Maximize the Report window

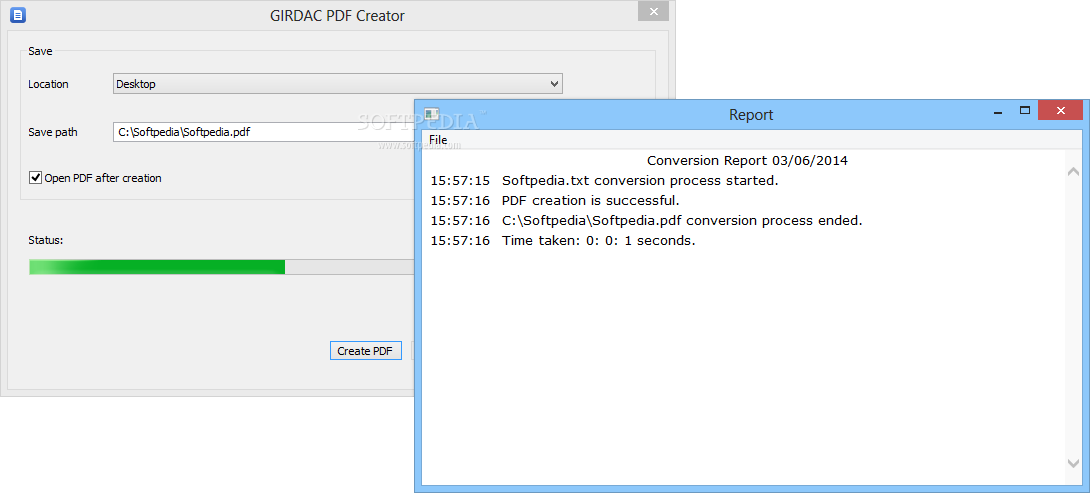tap(1024, 111)
